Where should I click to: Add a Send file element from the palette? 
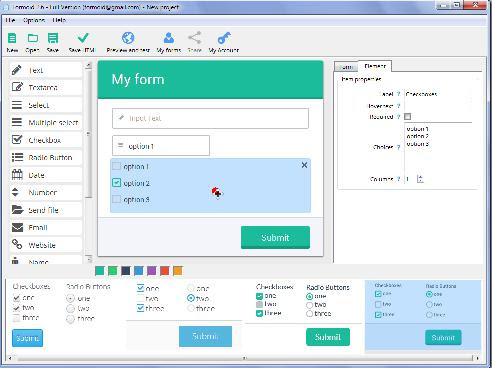(x=46, y=210)
